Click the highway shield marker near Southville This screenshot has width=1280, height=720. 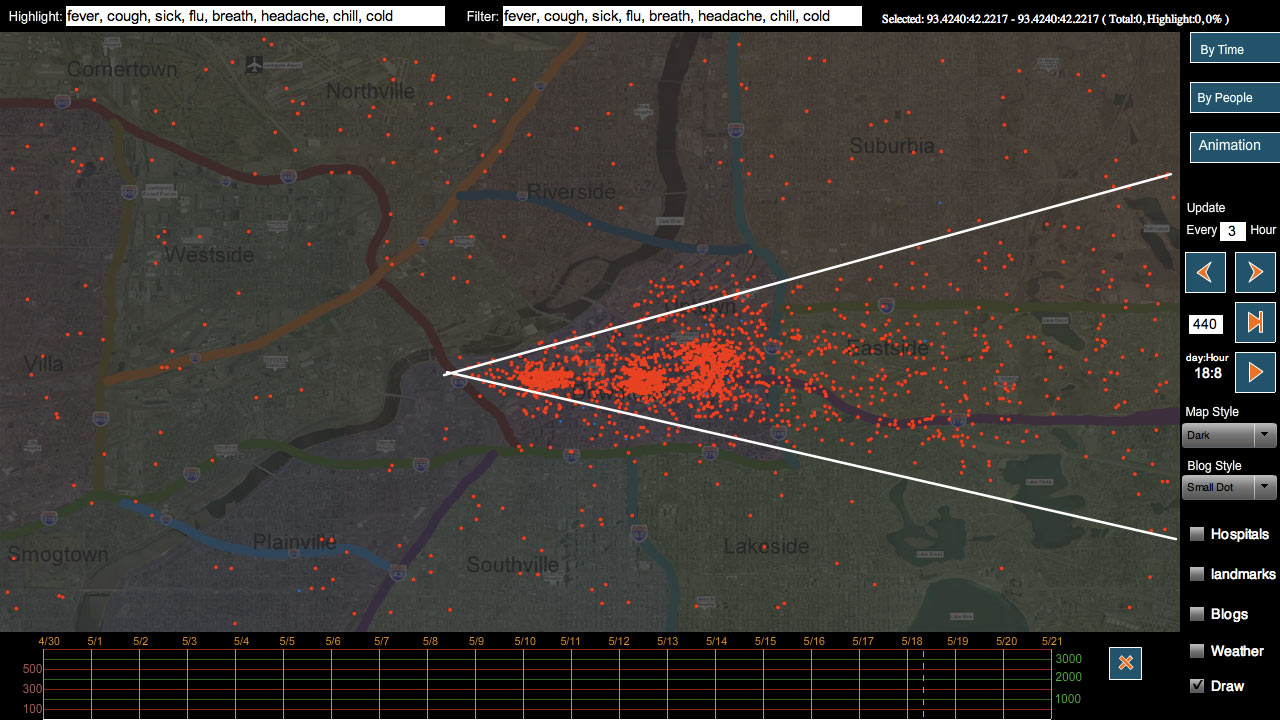point(397,573)
